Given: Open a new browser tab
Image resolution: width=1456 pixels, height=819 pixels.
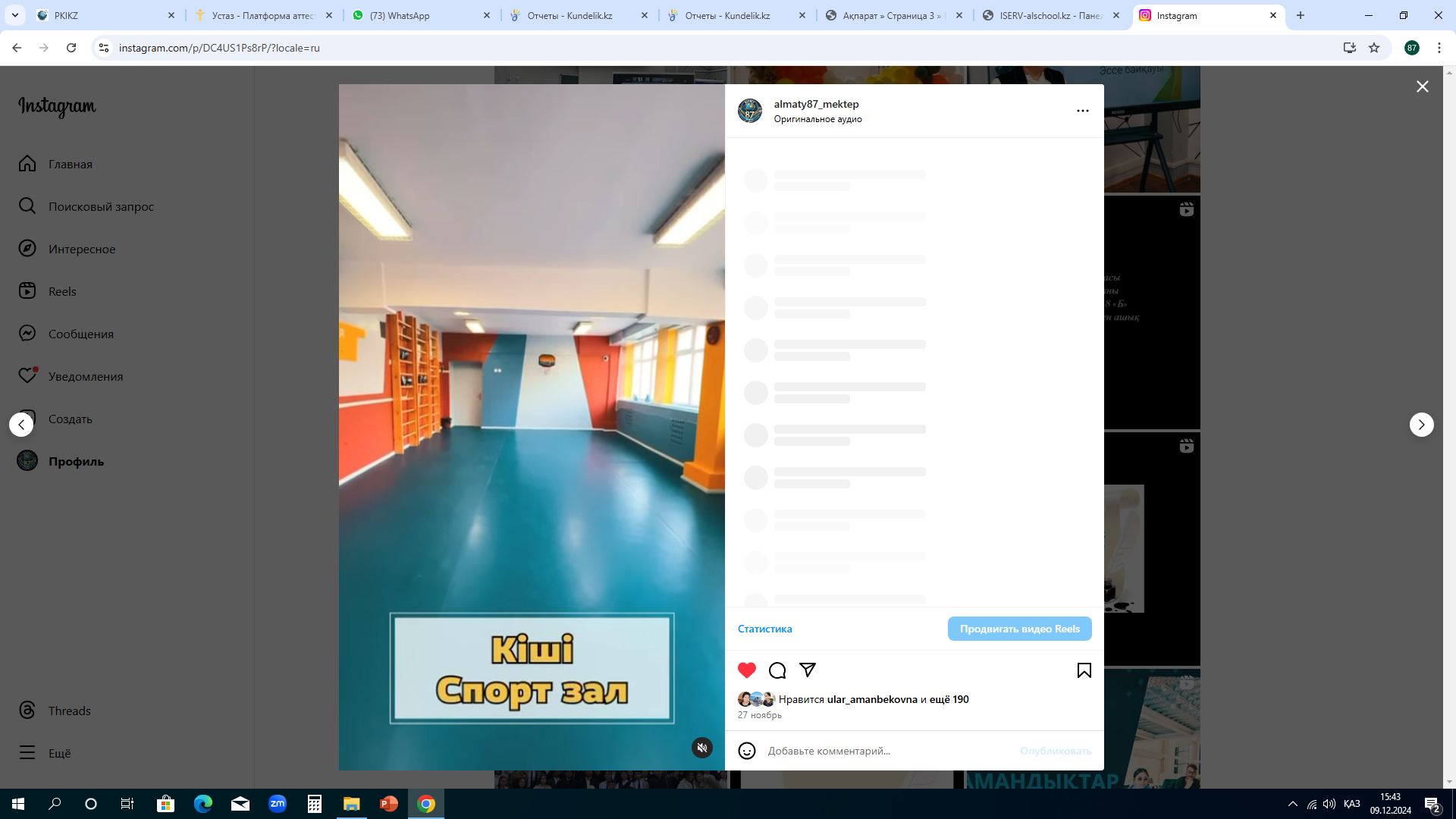Looking at the screenshot, I should point(1301,15).
